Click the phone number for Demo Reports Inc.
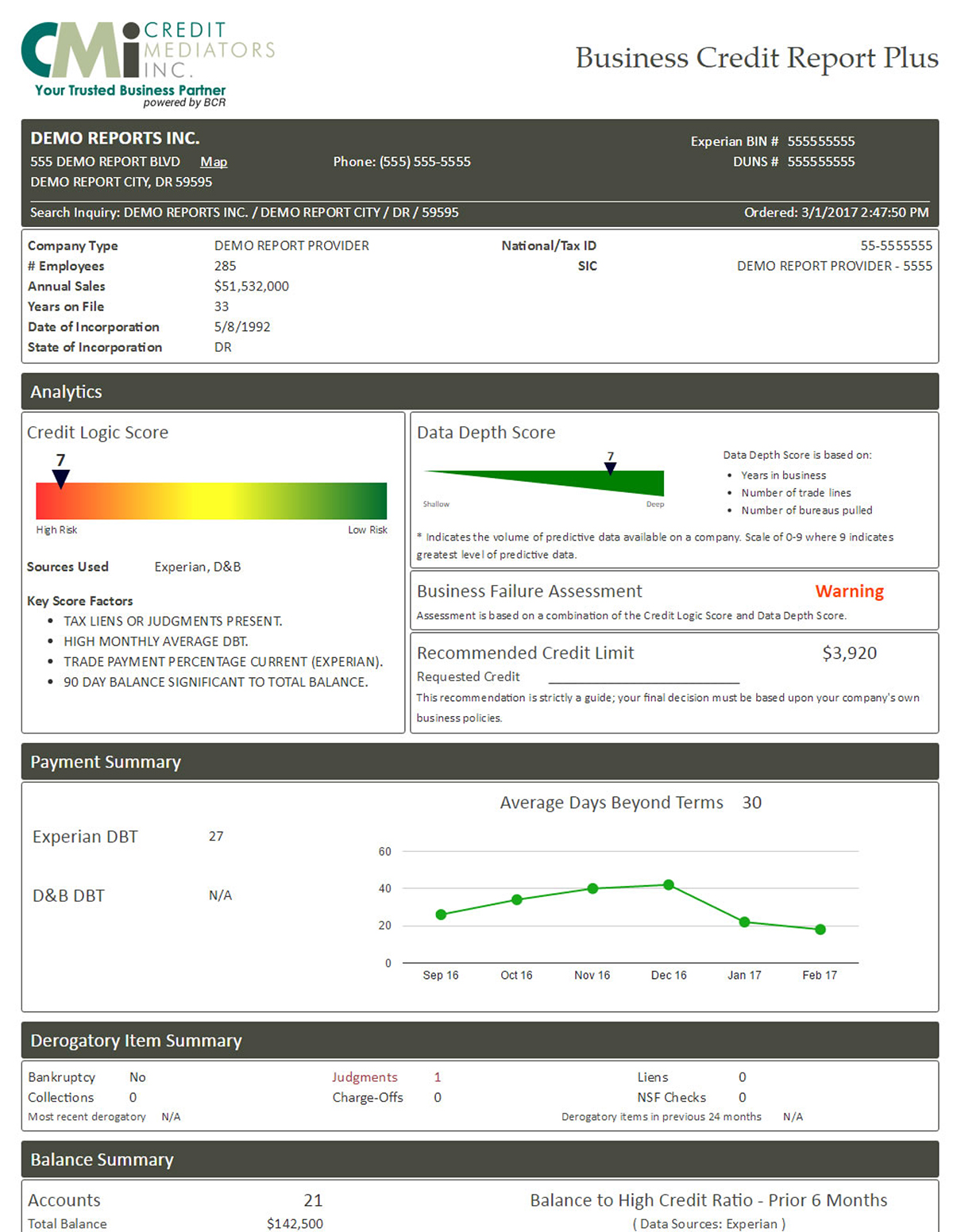The width and height of the screenshot is (953, 1232). click(424, 162)
